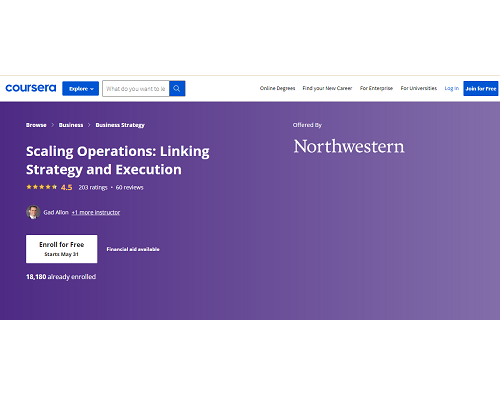Click the five-star rating icons

[42, 187]
